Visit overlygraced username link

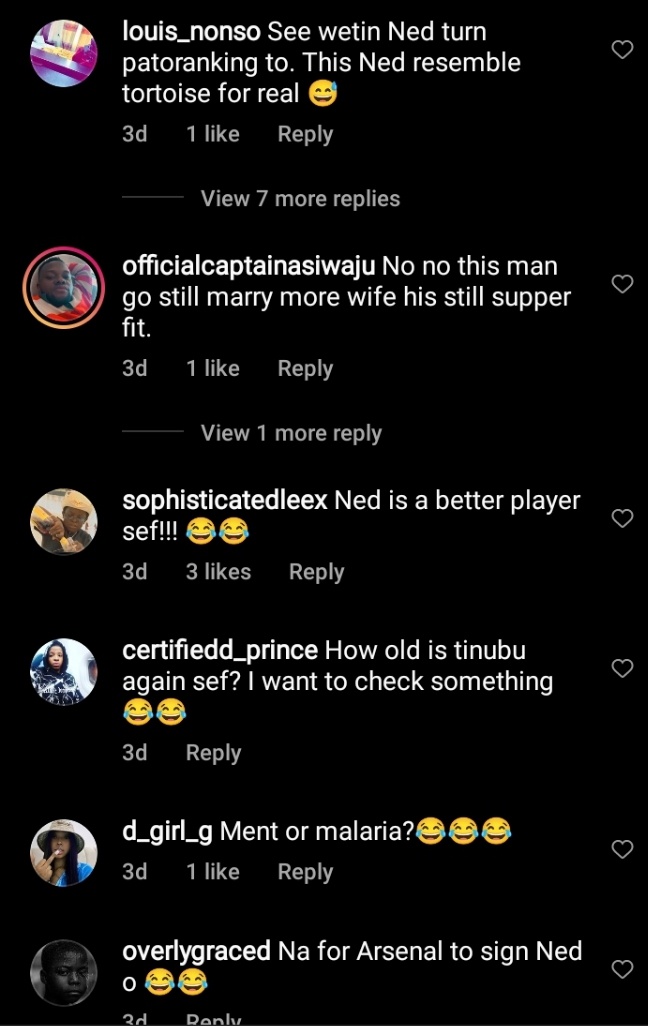[x=196, y=951]
